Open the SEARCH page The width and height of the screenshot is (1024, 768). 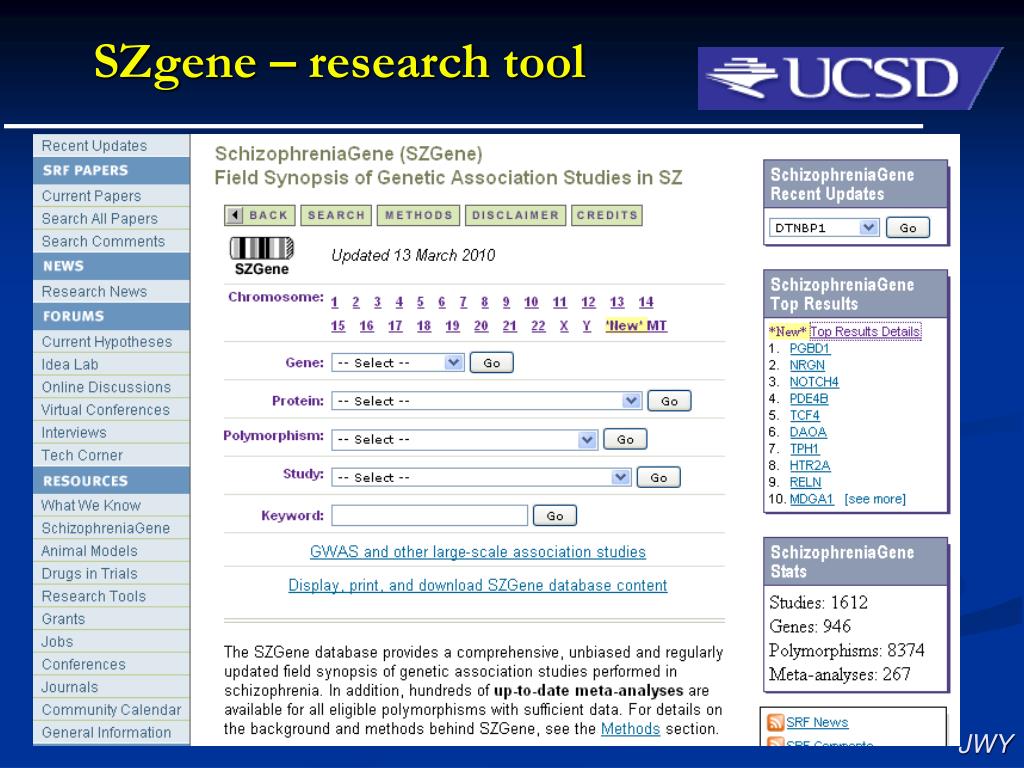336,215
